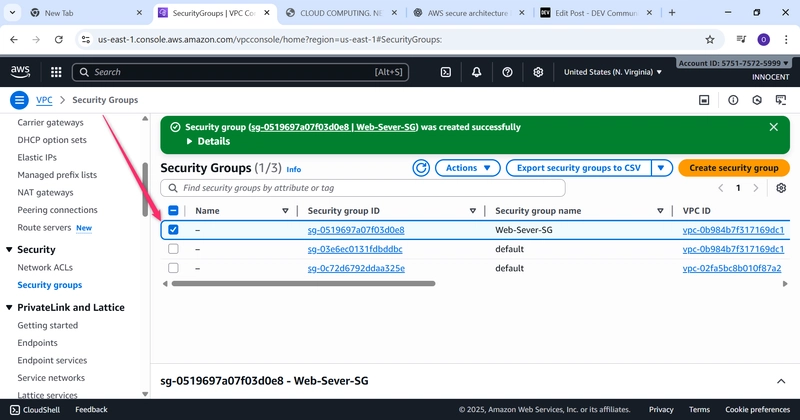The width and height of the screenshot is (800, 420).
Task: Go to next page of results
Action: point(756,188)
